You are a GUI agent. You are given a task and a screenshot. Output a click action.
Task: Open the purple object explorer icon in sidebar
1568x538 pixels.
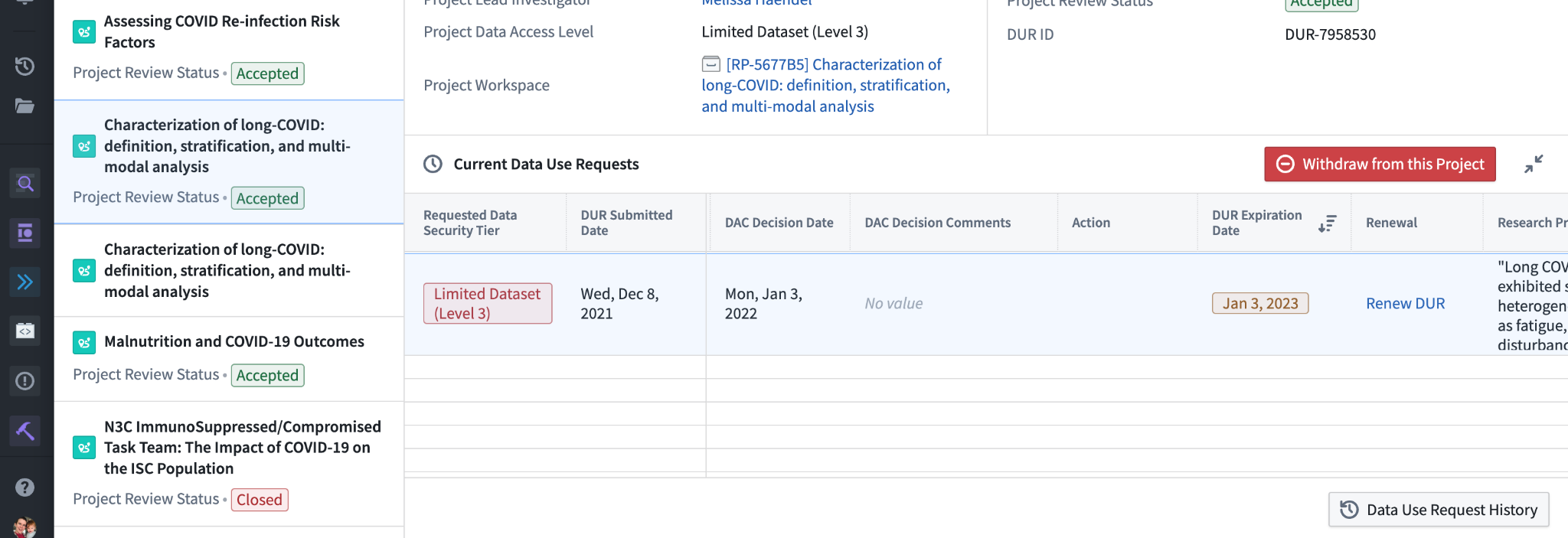point(25,233)
